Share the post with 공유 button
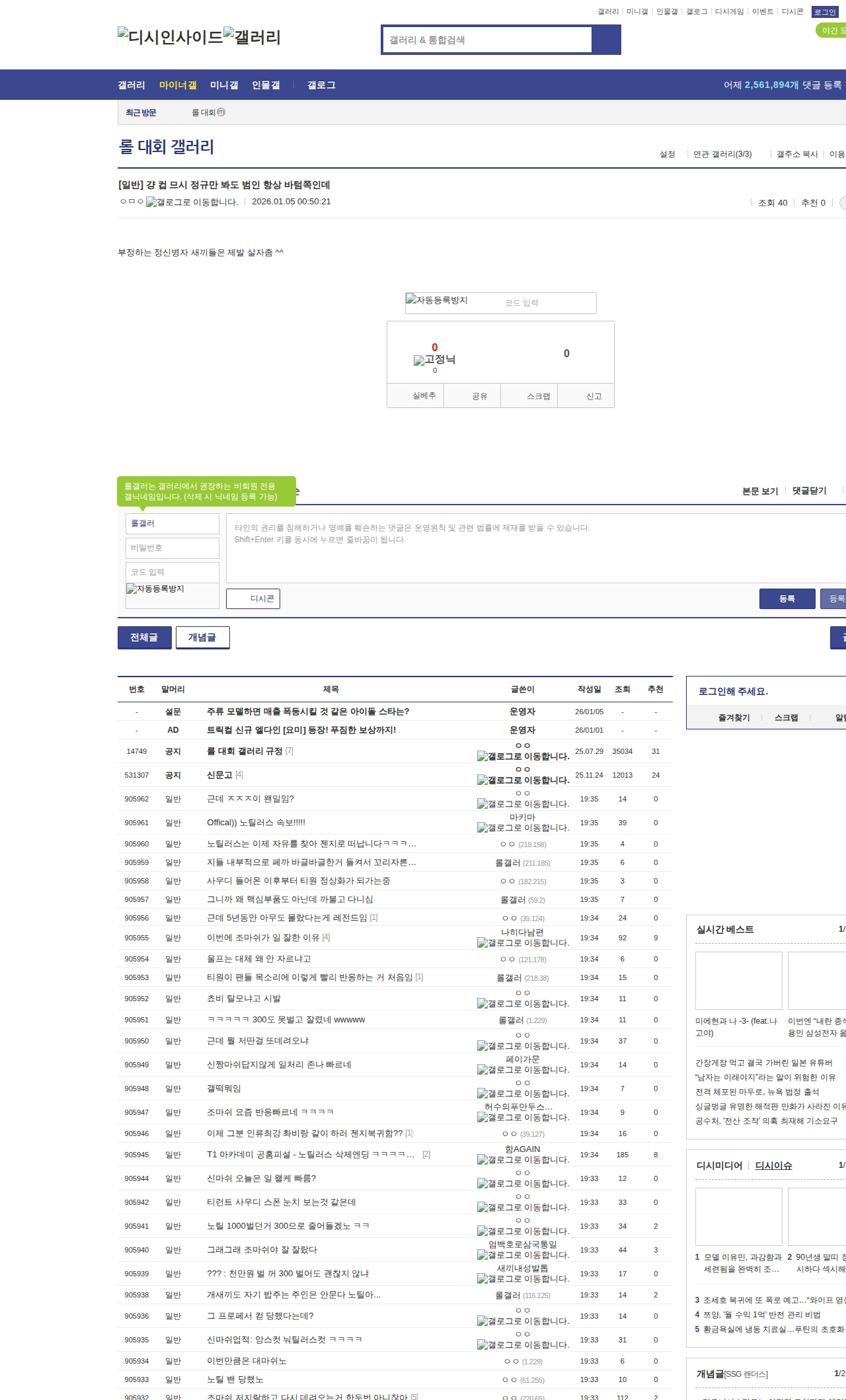846x1400 pixels. pos(479,396)
